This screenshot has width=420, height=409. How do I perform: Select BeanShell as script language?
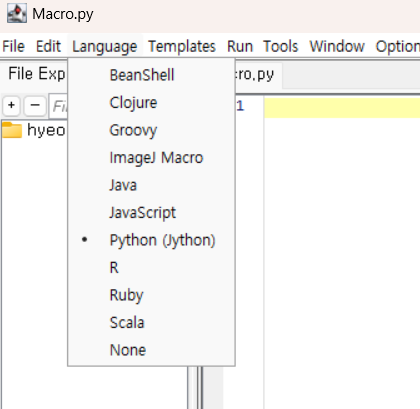[151, 75]
